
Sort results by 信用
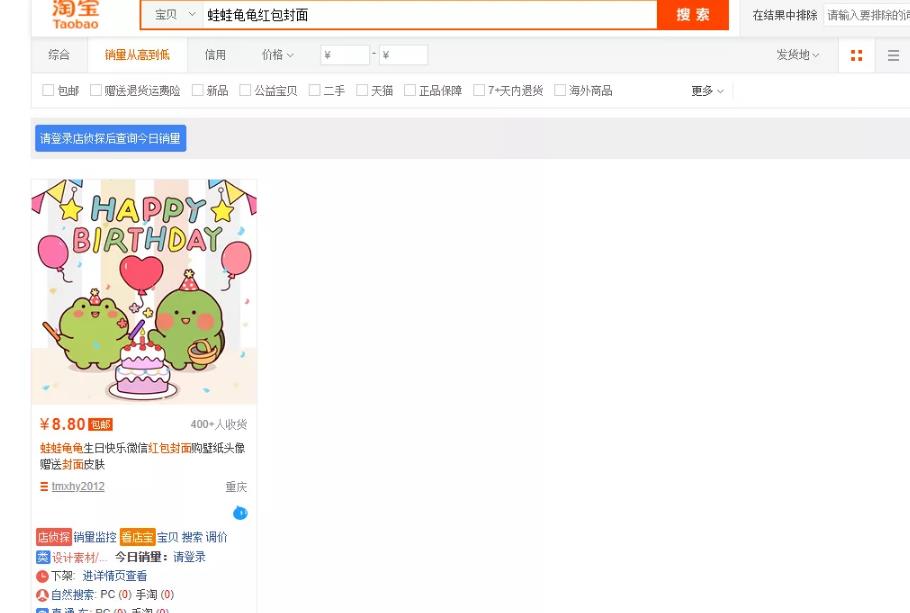click(215, 55)
